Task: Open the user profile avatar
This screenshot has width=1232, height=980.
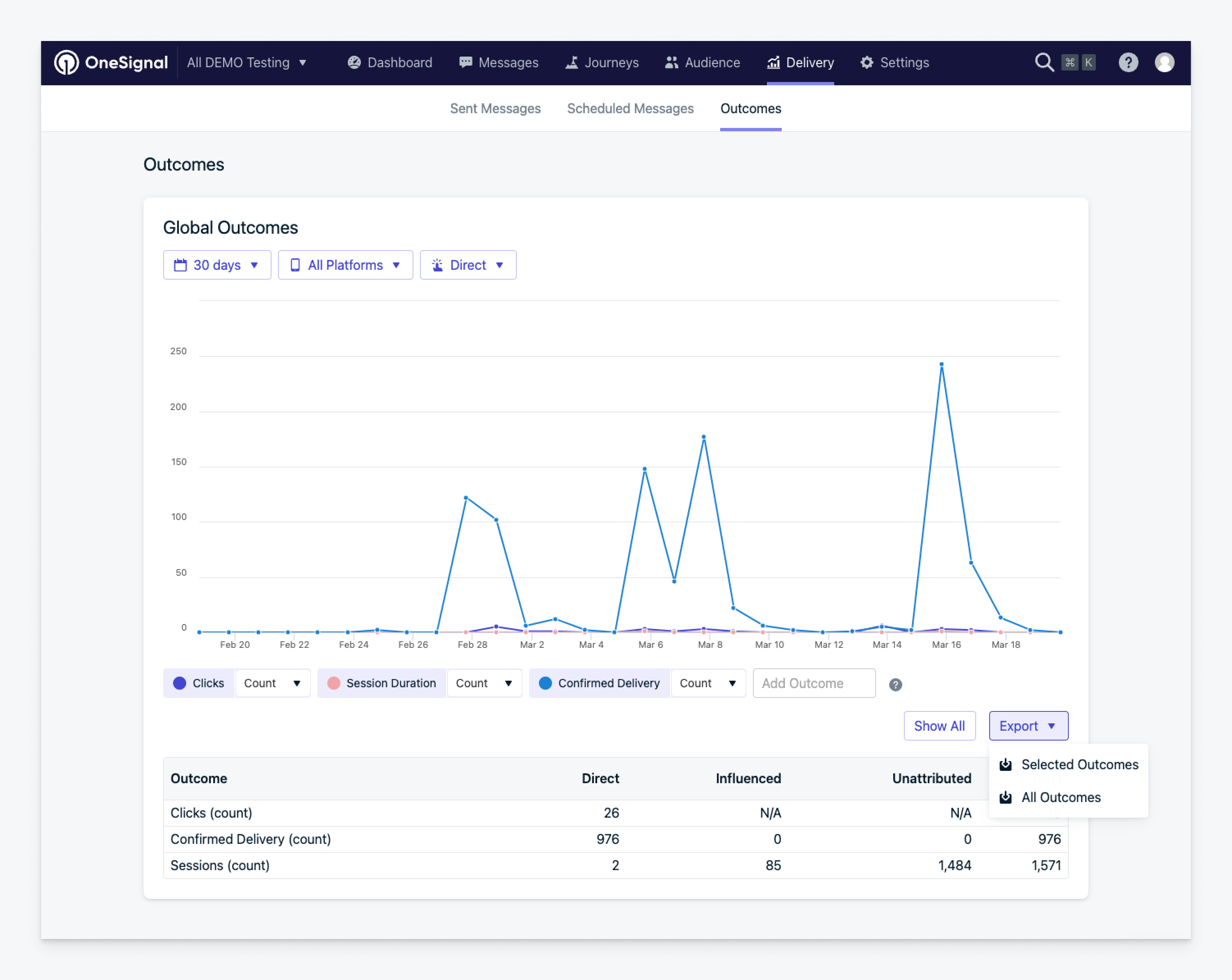Action: click(1164, 62)
